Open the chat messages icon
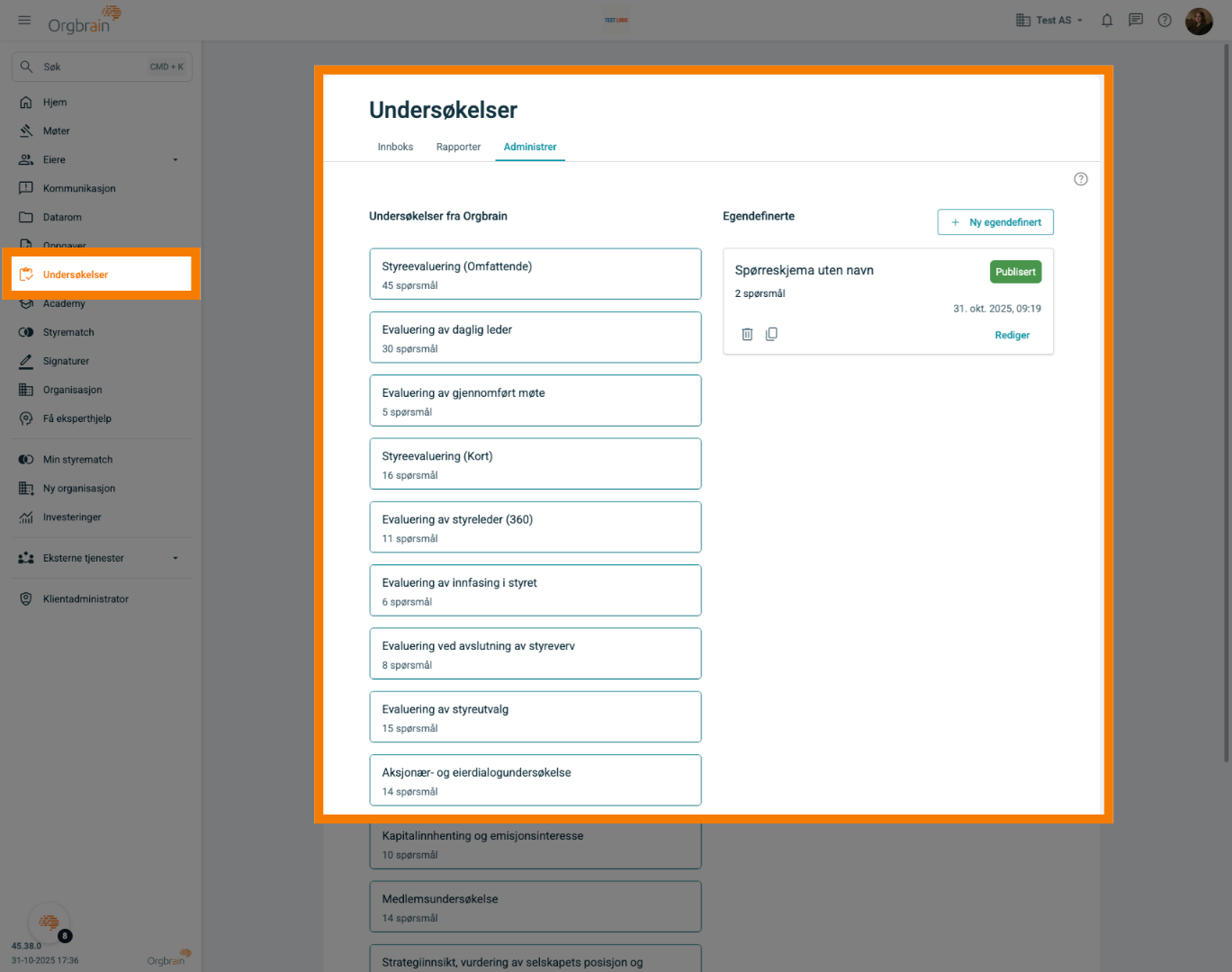Screen dimensions: 1232x972 (x=1136, y=20)
